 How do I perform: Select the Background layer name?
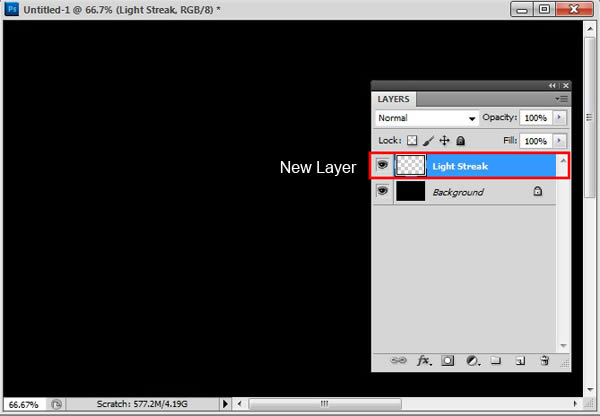pyautogui.click(x=458, y=192)
